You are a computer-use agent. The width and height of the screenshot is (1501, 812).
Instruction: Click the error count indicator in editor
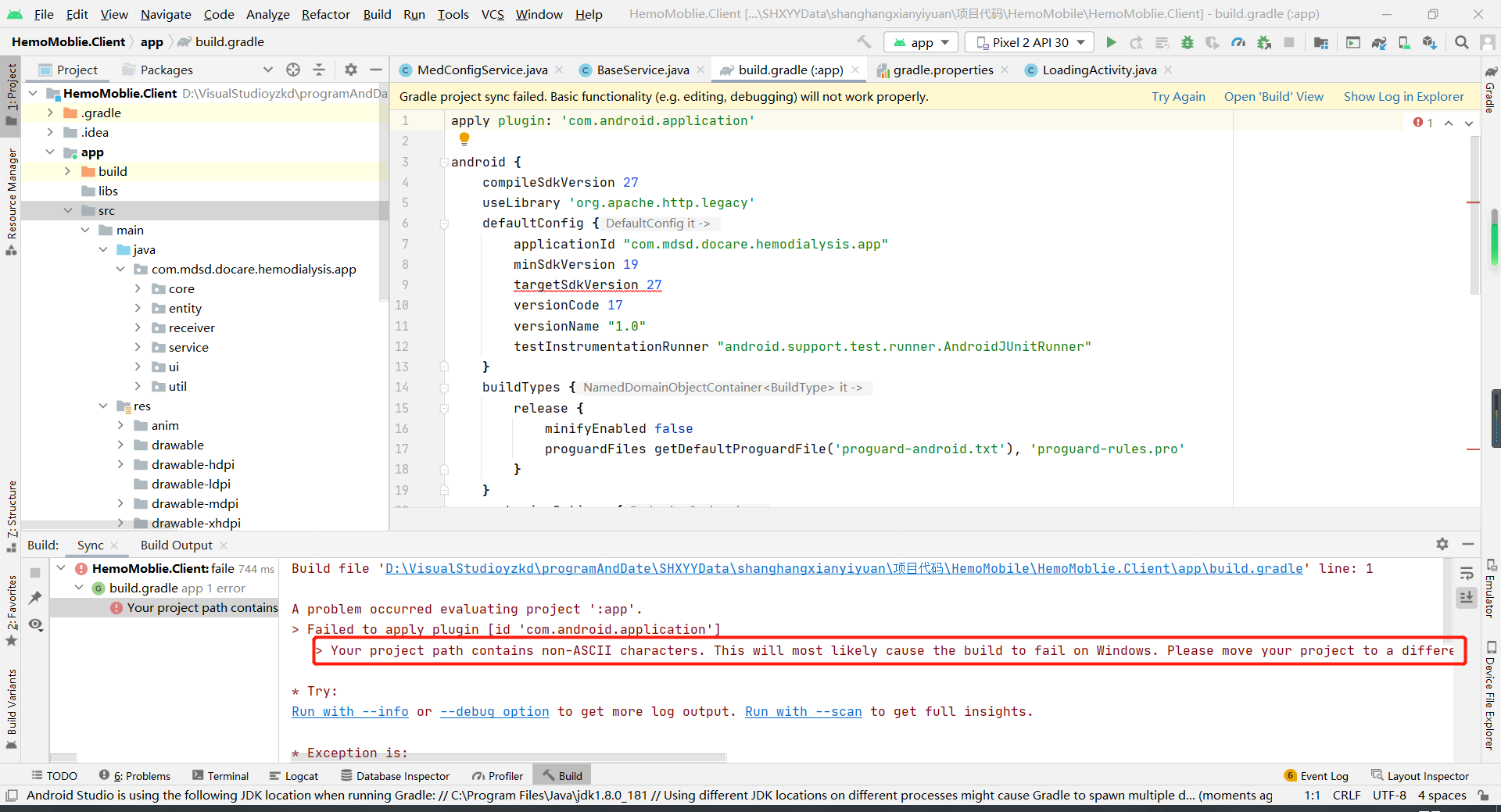pyautogui.click(x=1423, y=122)
